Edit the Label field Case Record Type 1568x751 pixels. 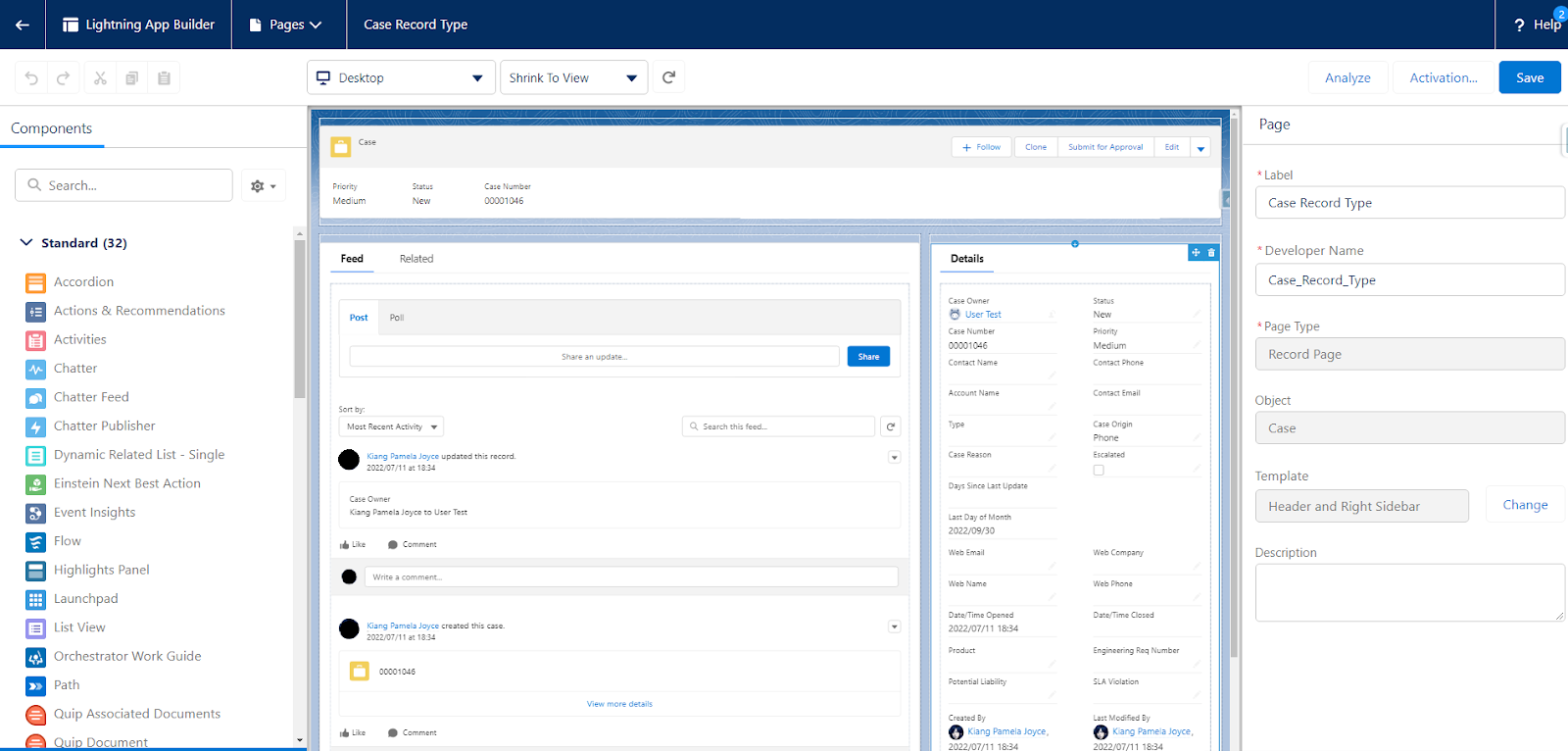tap(1409, 203)
